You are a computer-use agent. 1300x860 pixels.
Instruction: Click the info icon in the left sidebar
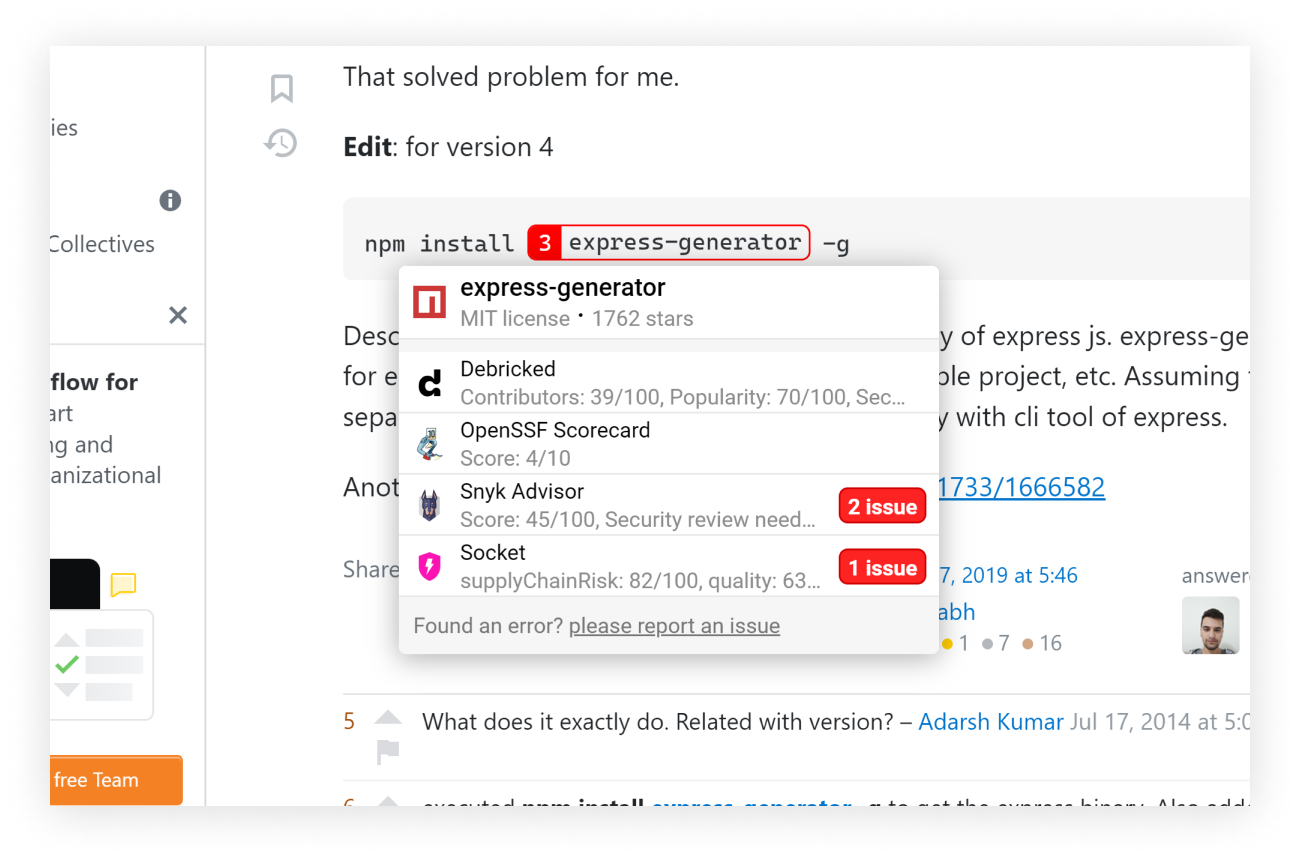[170, 200]
